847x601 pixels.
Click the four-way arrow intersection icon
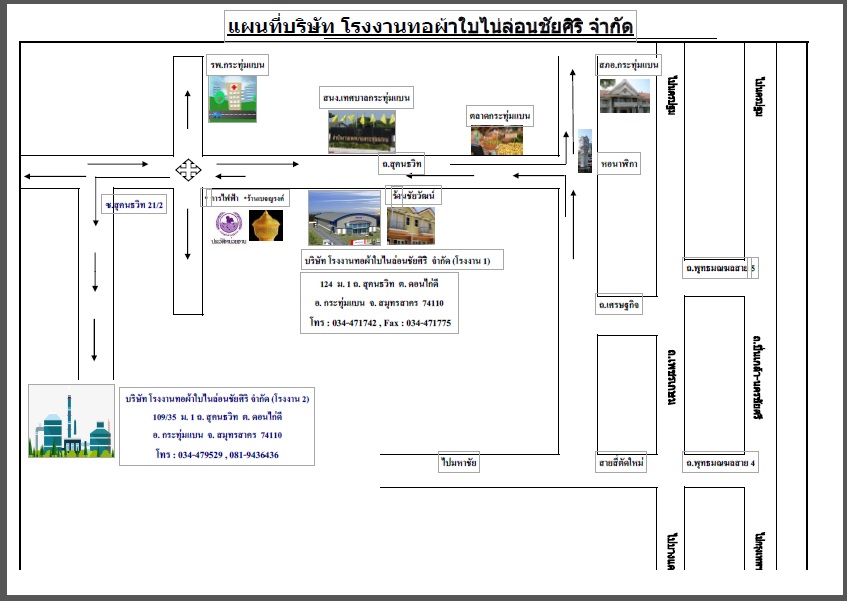pyautogui.click(x=188, y=170)
